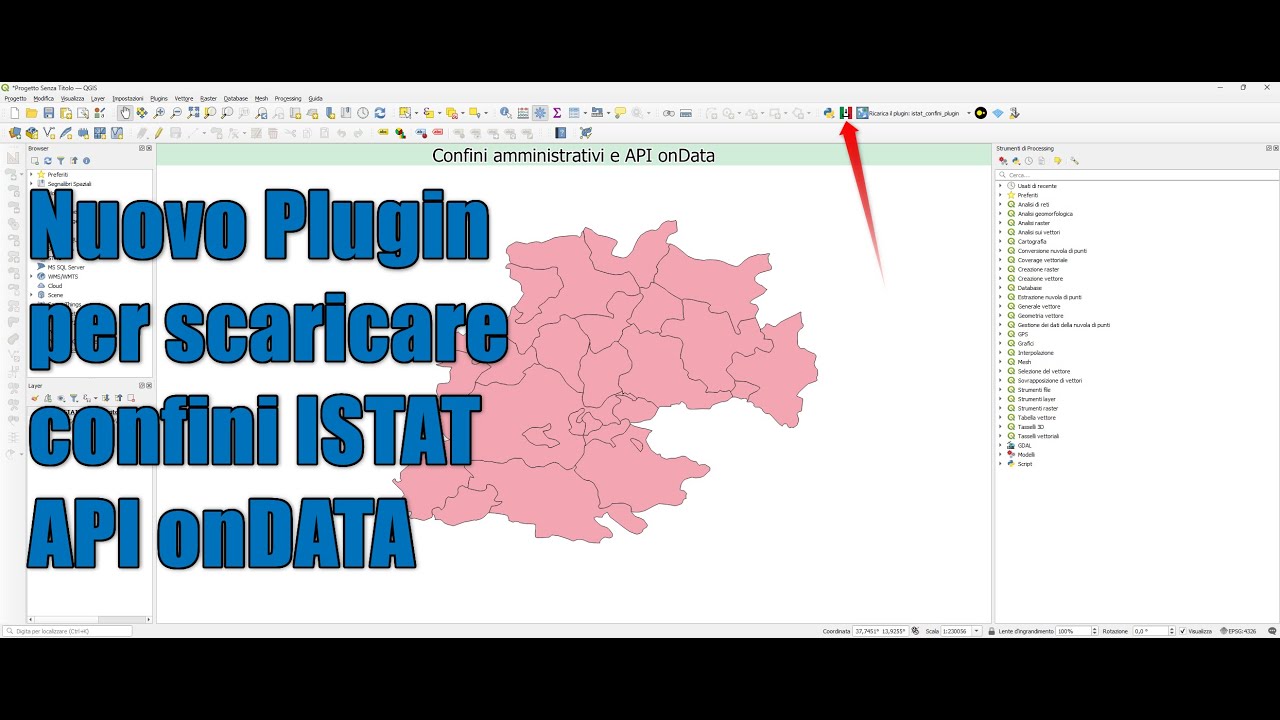The width and height of the screenshot is (1280, 720).
Task: Activate the Pan Map hand tool
Action: click(125, 113)
